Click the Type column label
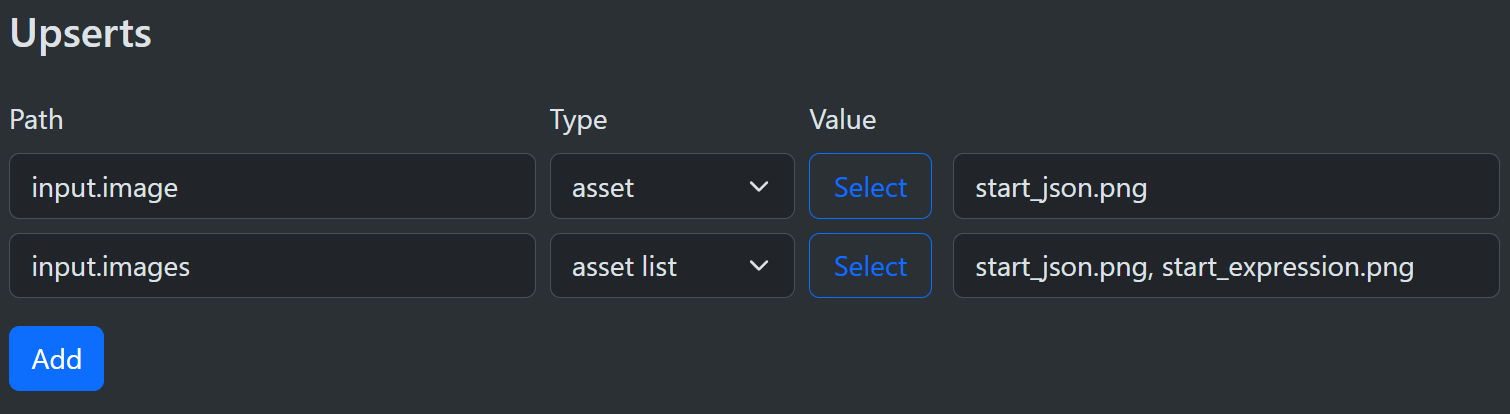Viewport: 1510px width, 414px height. click(x=578, y=120)
